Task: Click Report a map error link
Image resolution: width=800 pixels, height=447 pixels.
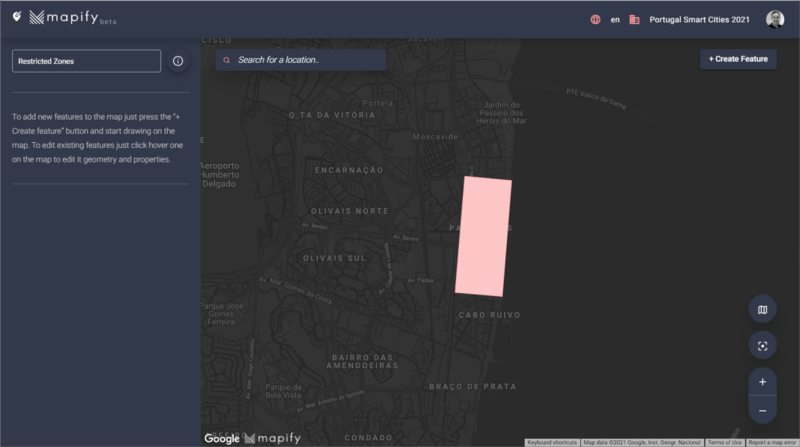Action: coord(772,442)
